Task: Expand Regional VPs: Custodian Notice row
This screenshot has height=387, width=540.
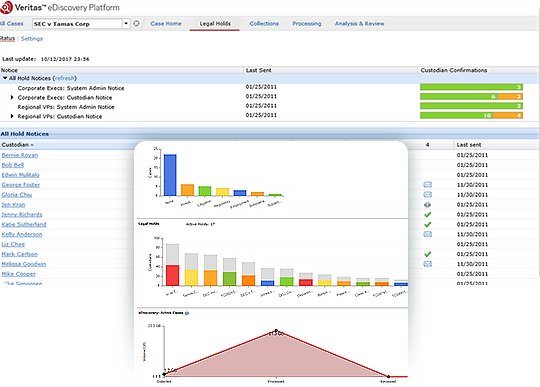Action: (12, 116)
